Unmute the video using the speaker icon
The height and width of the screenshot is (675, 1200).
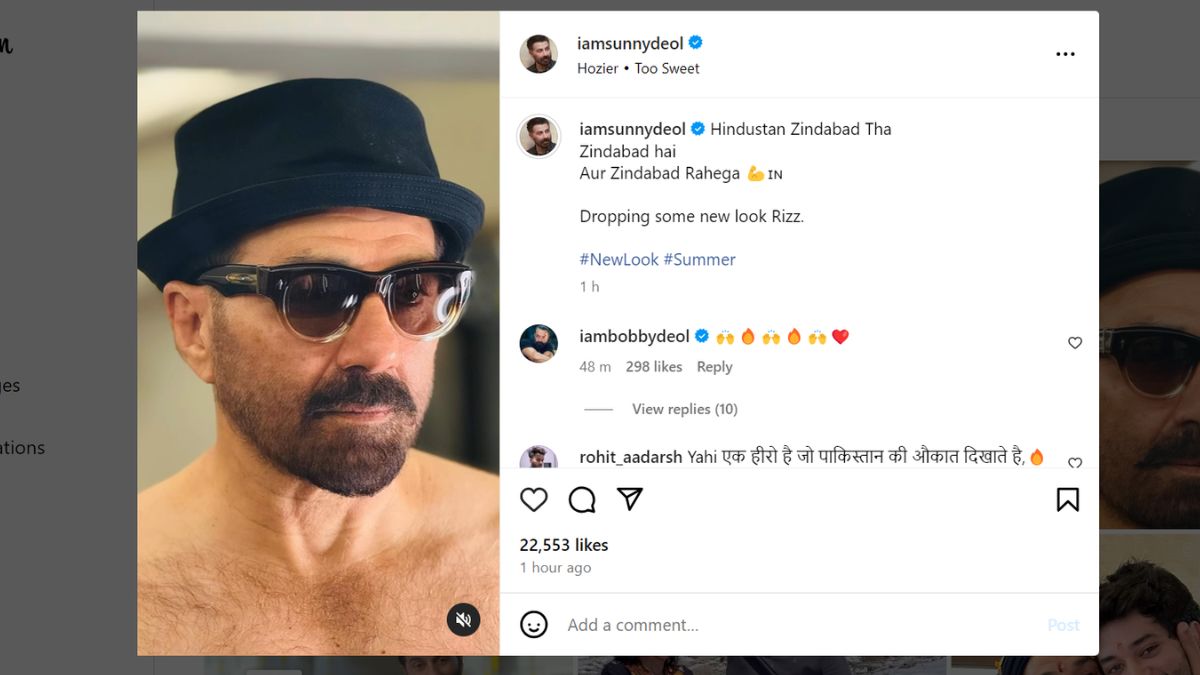point(463,620)
